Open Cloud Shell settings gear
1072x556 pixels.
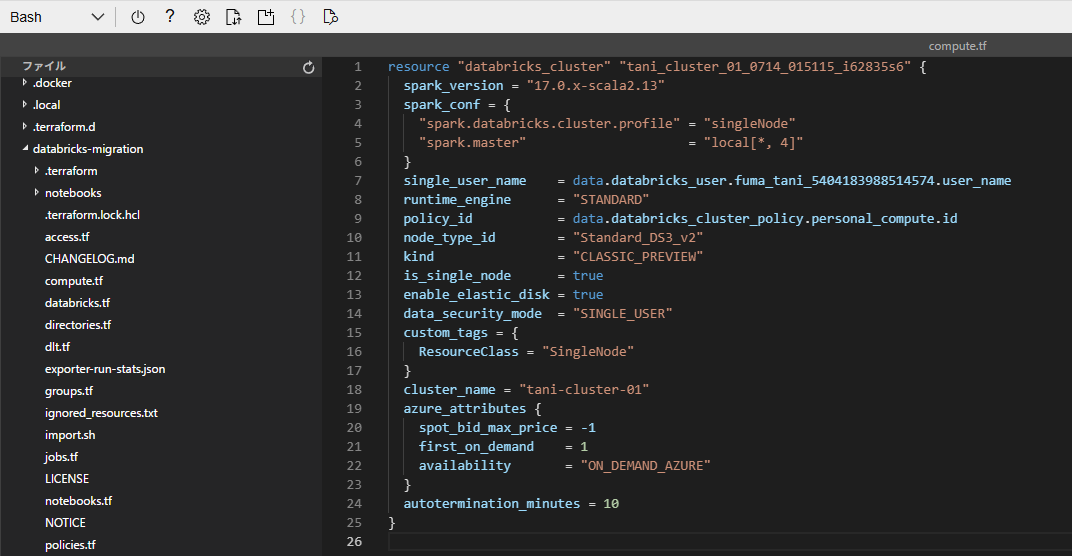(x=202, y=17)
